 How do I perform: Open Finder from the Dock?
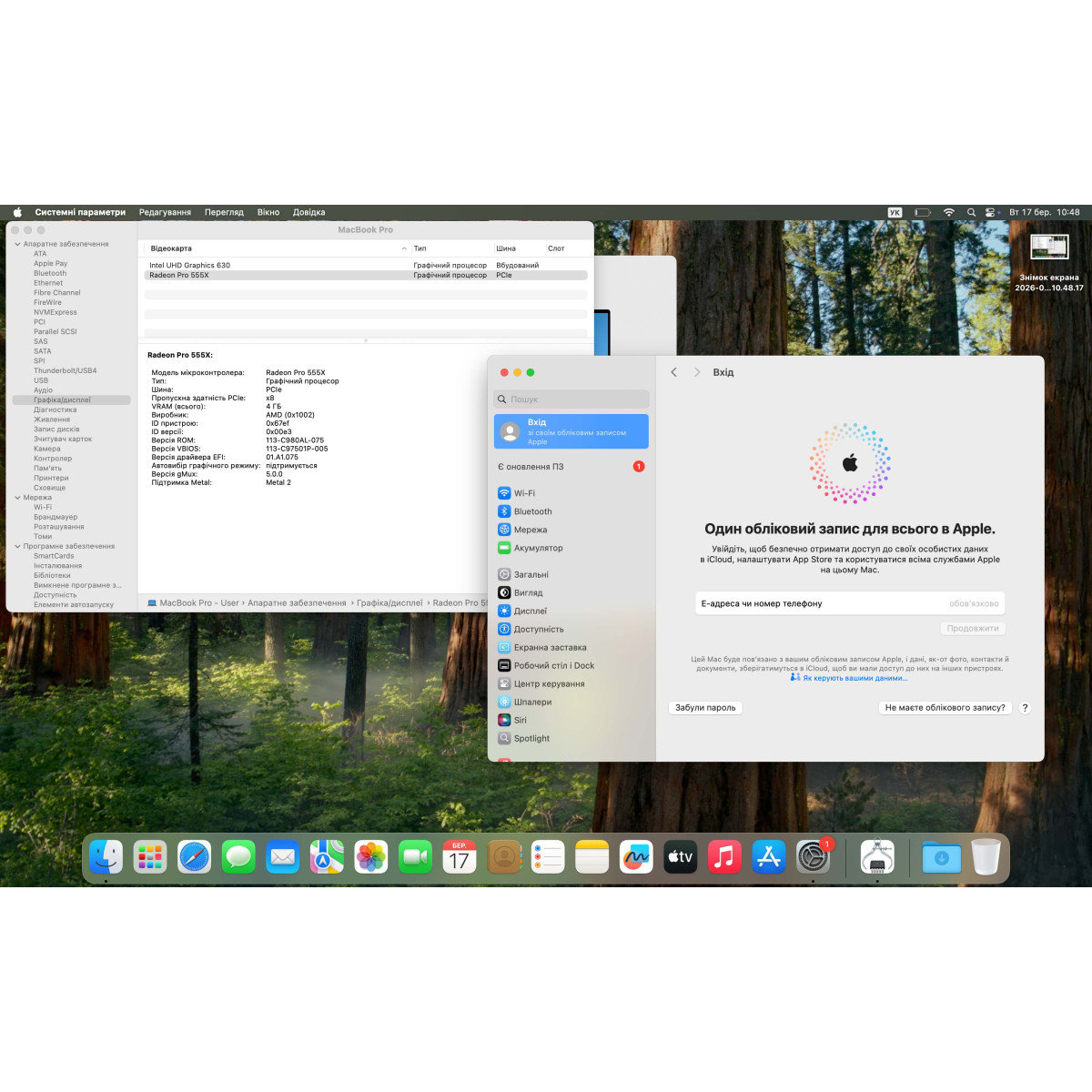[106, 856]
